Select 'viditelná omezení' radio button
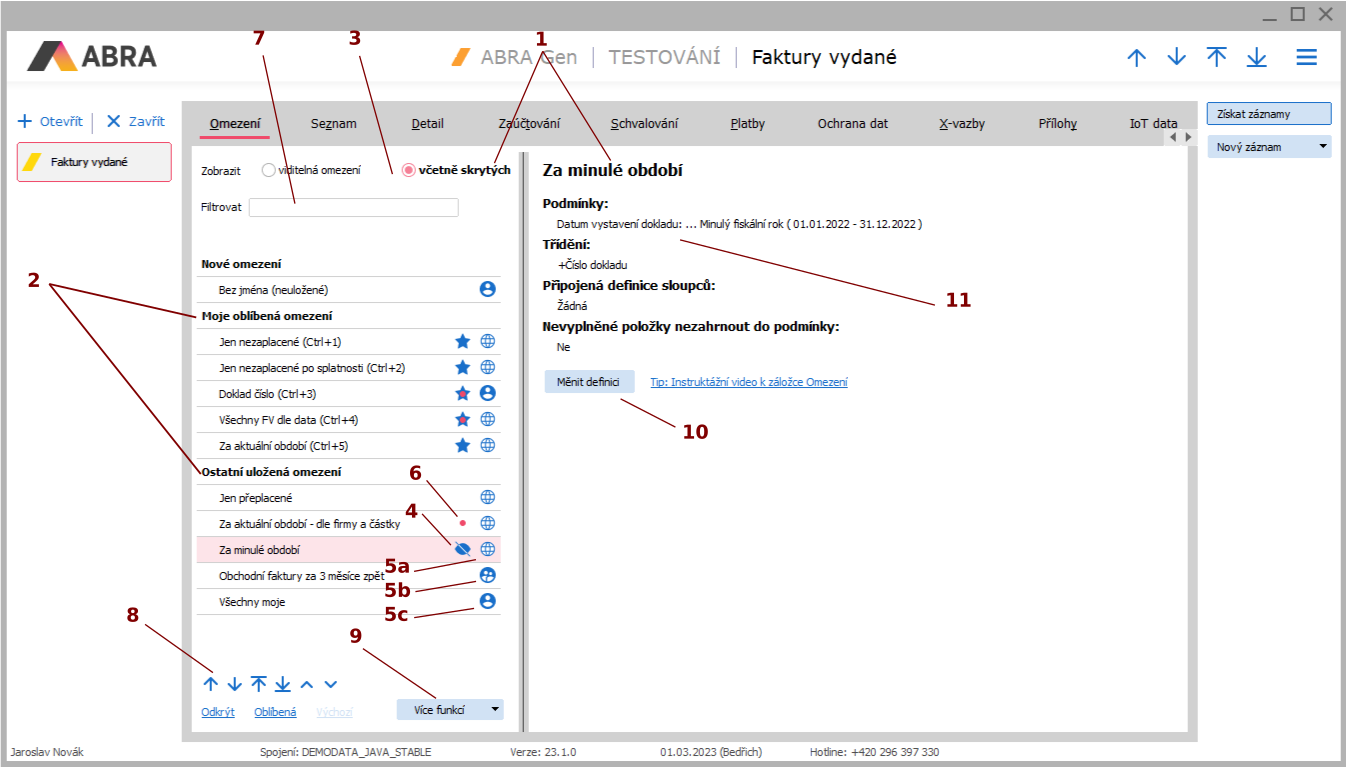The image size is (1346, 767). 268,170
